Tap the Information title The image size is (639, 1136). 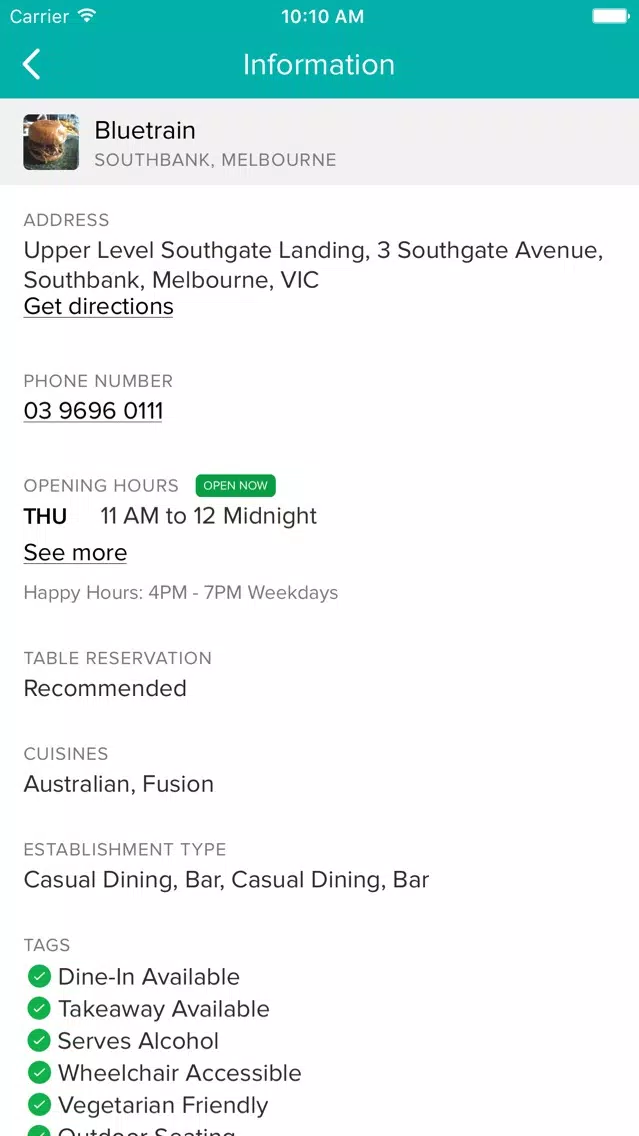click(x=319, y=64)
